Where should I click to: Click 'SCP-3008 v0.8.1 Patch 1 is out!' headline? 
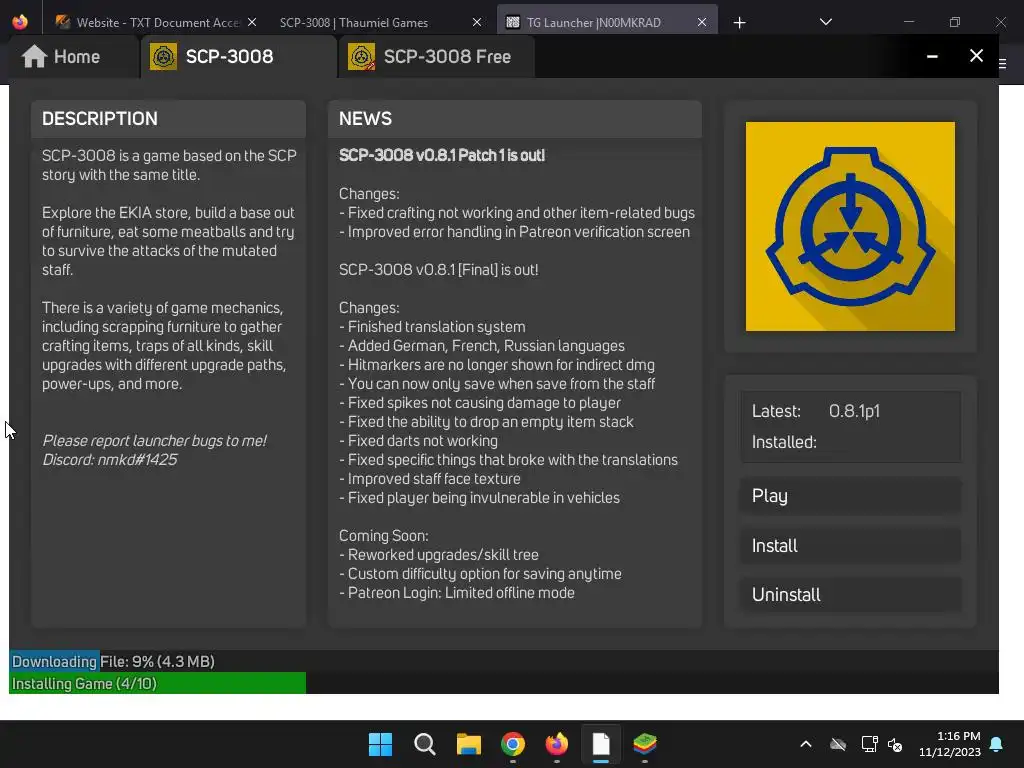pyautogui.click(x=441, y=155)
